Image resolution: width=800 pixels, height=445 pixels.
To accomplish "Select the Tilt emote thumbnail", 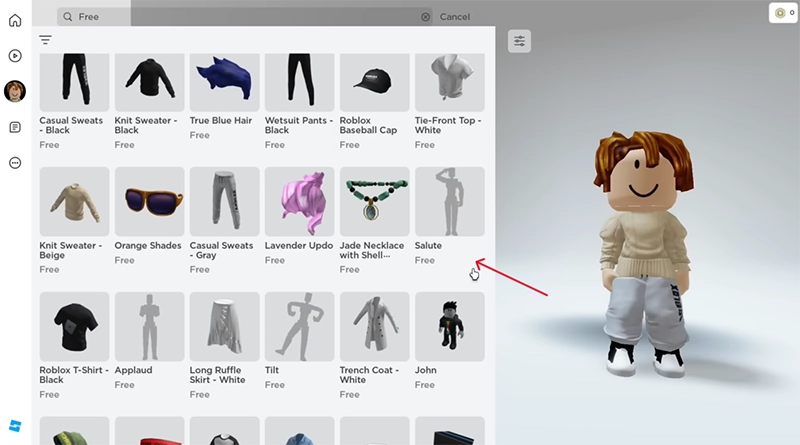I will [299, 327].
